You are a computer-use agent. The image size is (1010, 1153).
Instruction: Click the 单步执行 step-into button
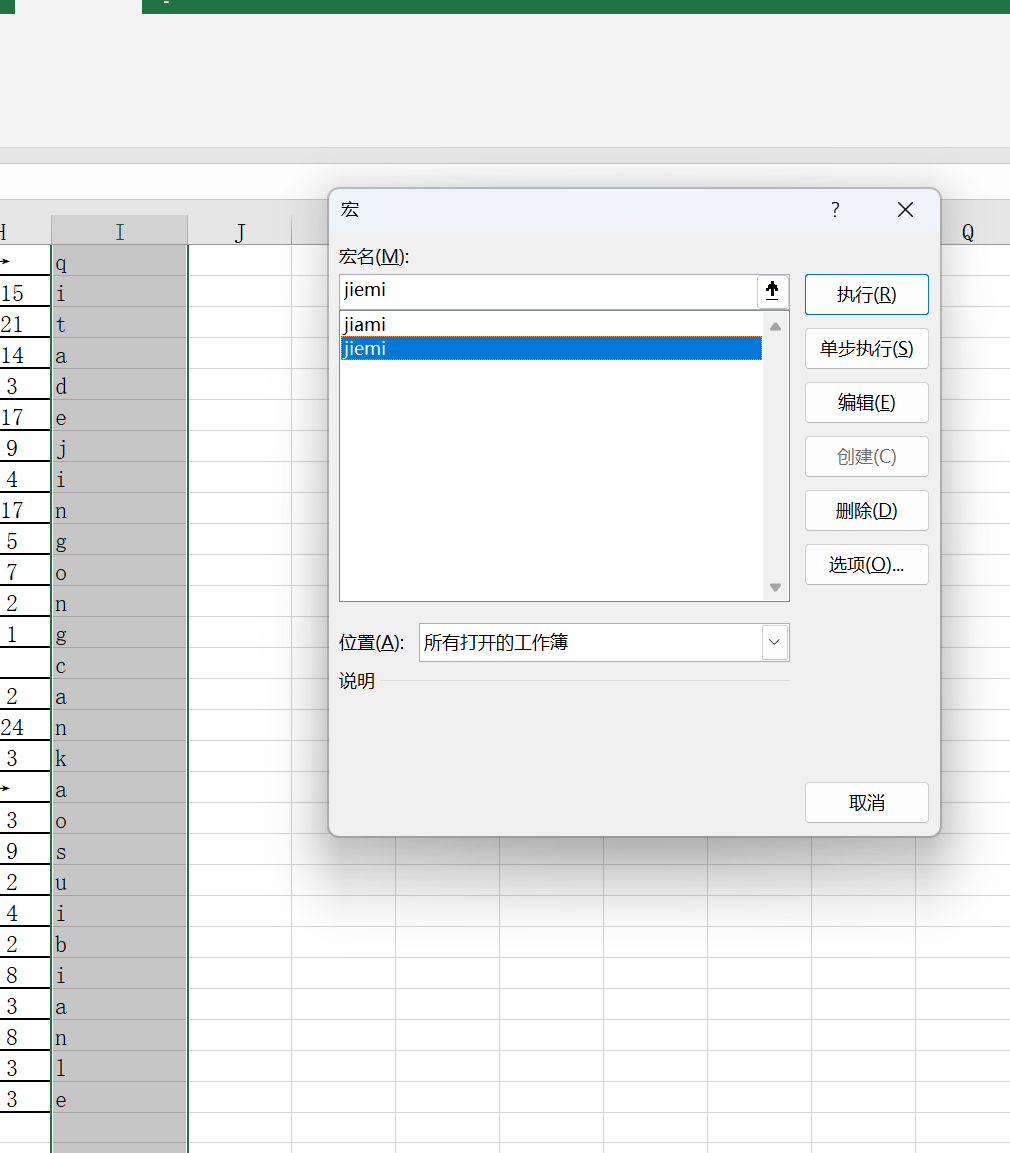point(866,349)
